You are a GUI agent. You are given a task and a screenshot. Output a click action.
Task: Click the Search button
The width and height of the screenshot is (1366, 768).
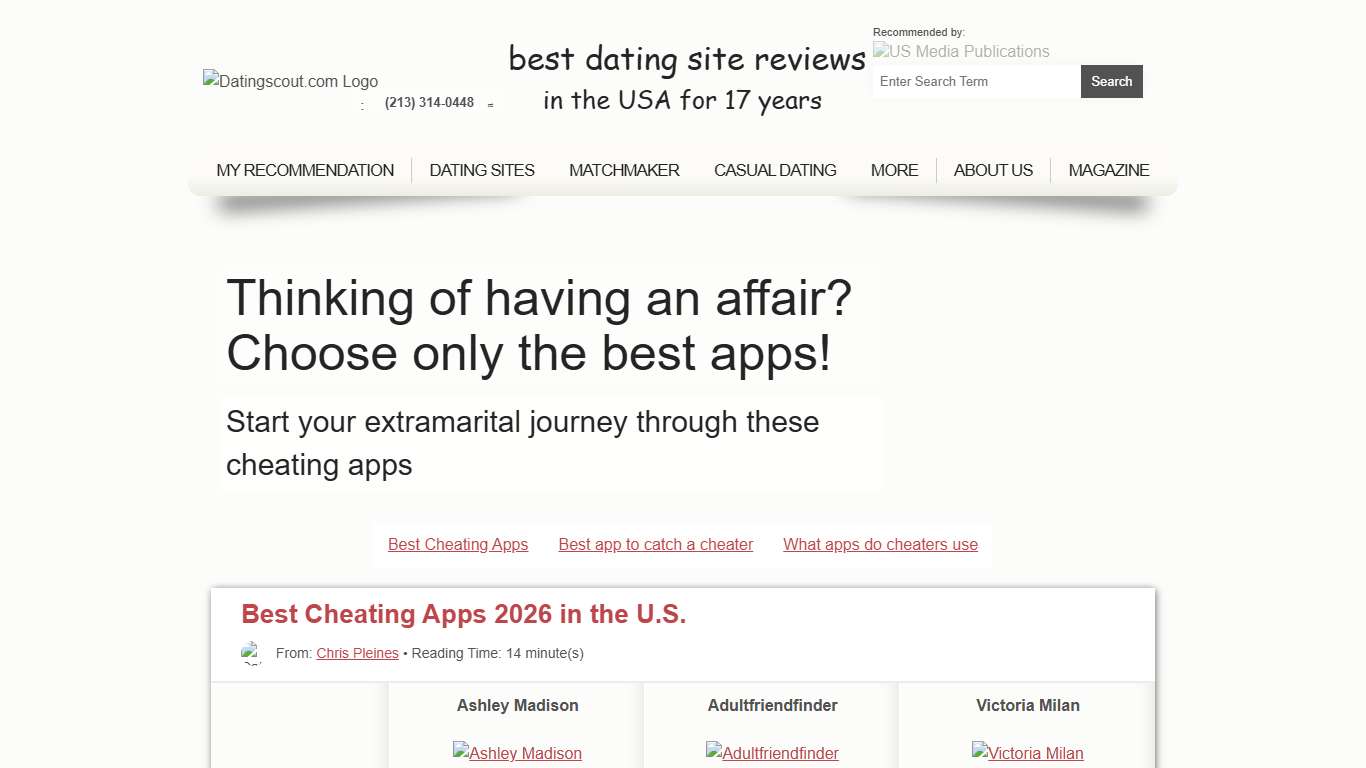pos(1111,81)
